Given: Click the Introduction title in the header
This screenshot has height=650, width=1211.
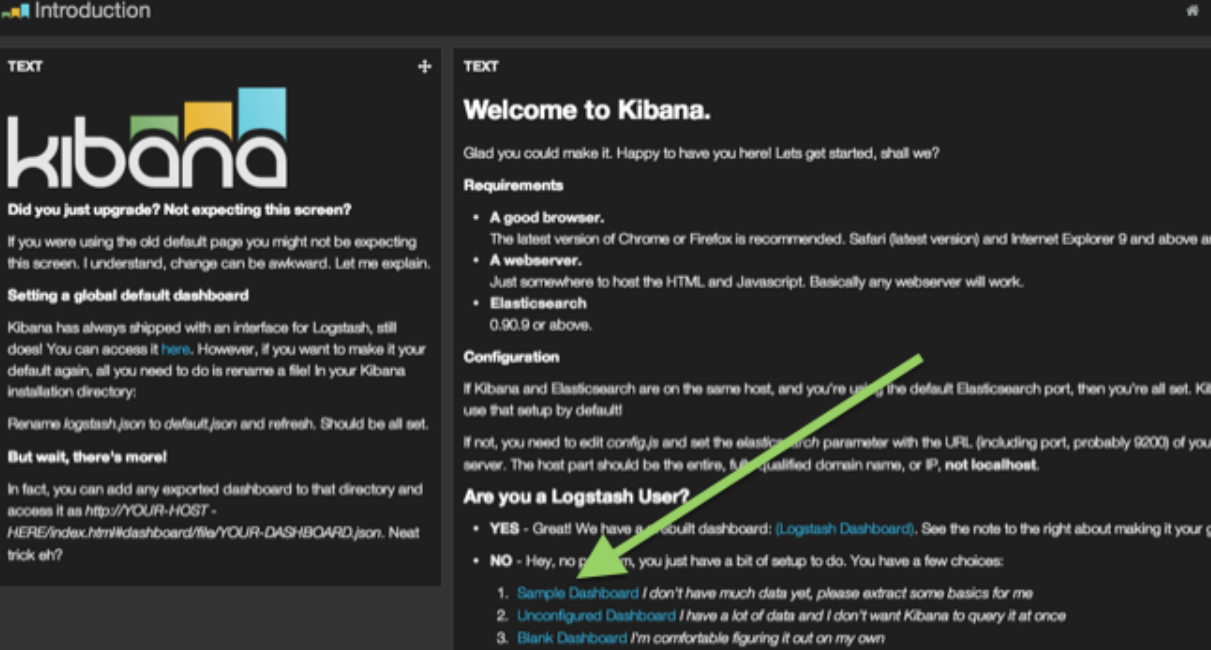Looking at the screenshot, I should [x=94, y=11].
